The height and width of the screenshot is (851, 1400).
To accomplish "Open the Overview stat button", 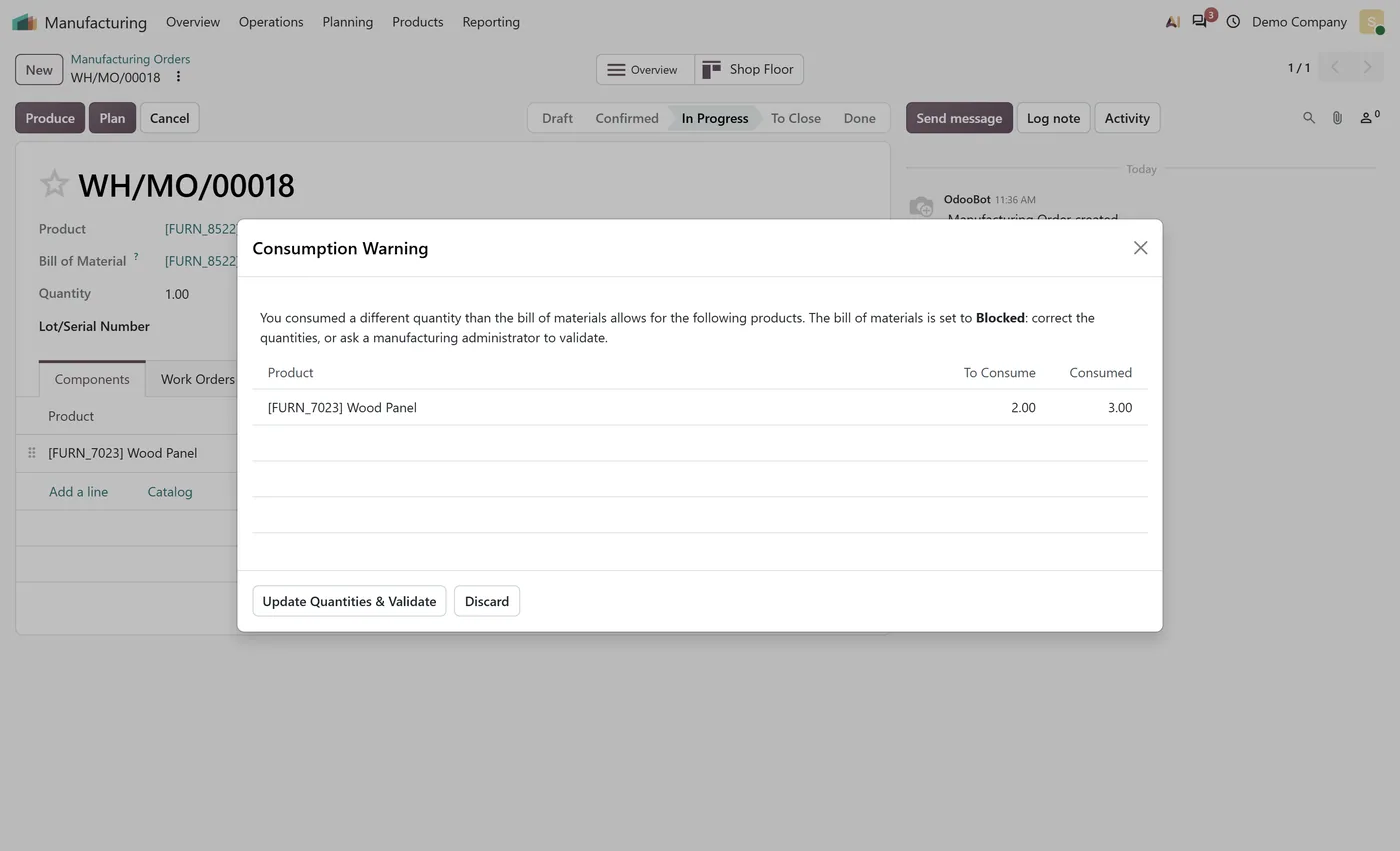I will 645,69.
